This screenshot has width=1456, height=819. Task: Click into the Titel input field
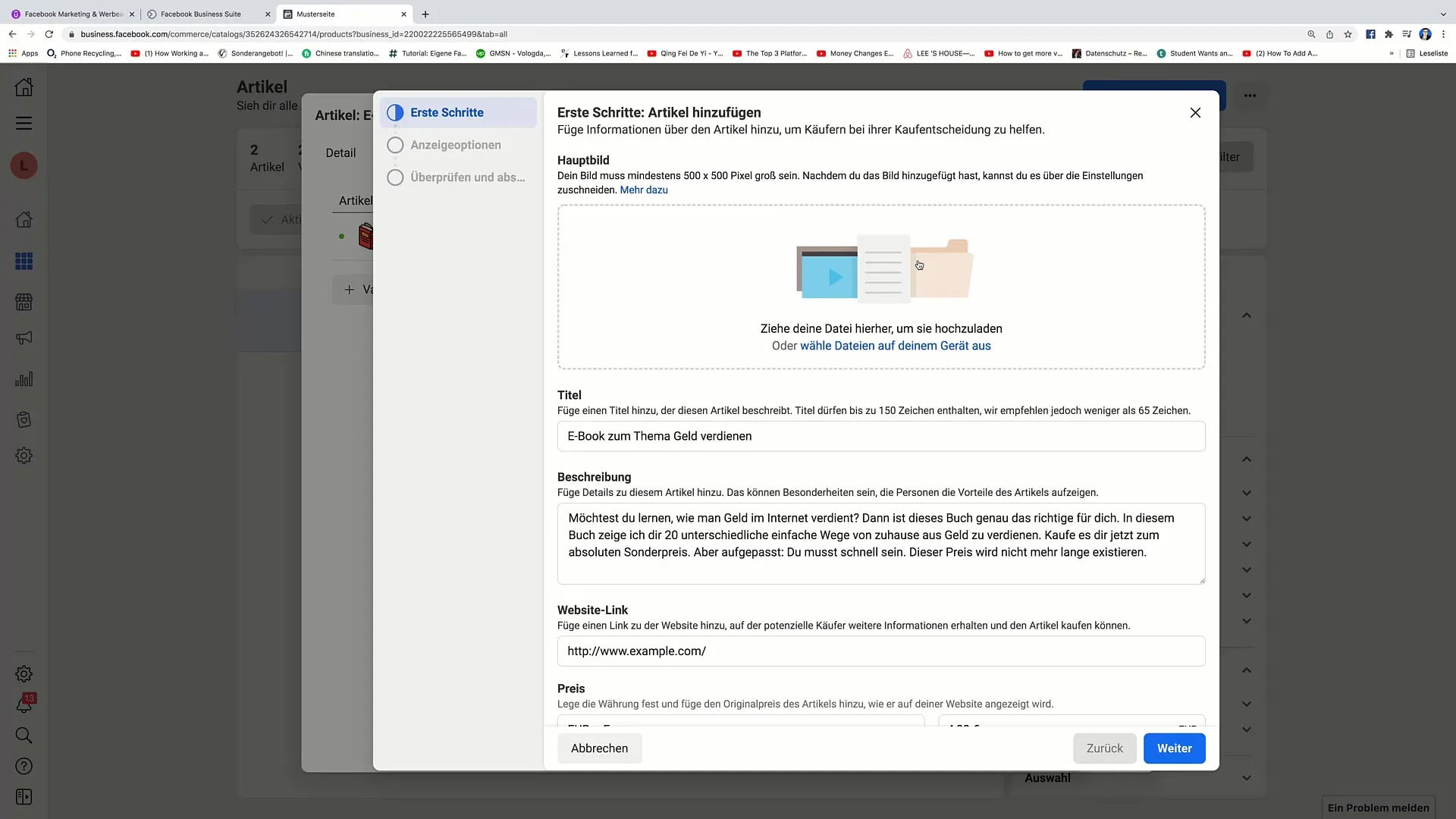point(880,436)
